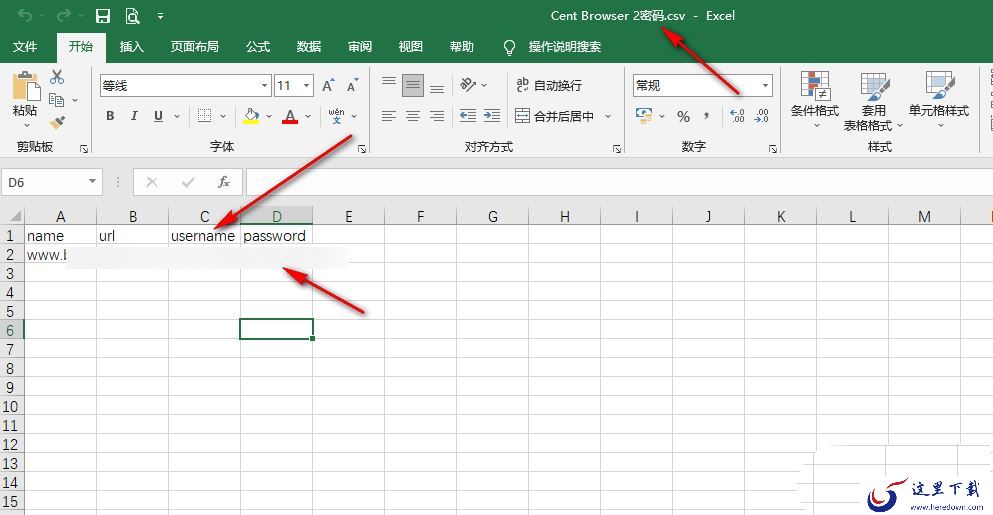Viewport: 993px width, 515px height.
Task: Align text left icon
Action: (389, 116)
